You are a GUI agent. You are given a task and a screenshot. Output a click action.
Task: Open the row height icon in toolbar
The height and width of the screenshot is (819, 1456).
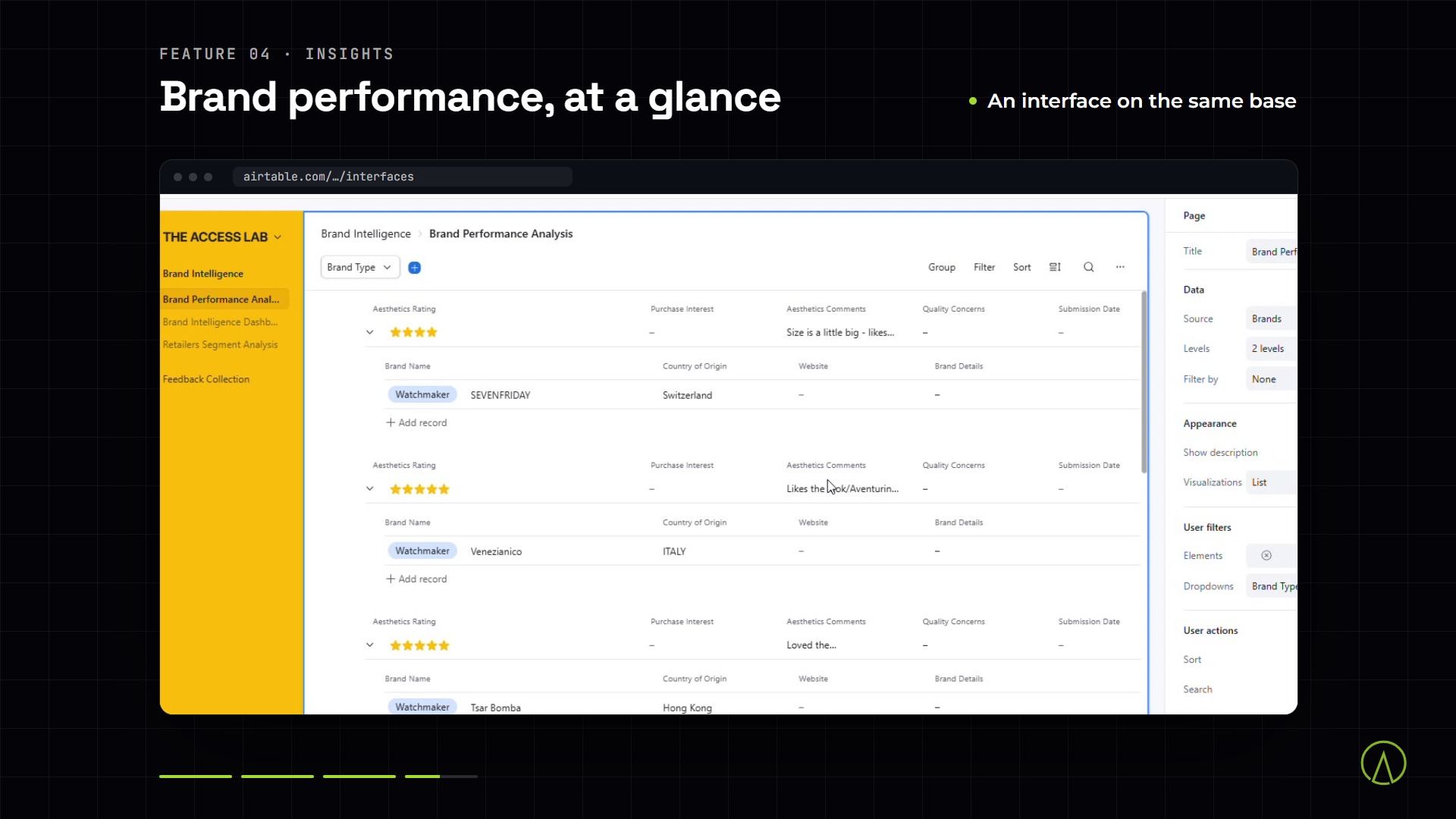coord(1055,267)
